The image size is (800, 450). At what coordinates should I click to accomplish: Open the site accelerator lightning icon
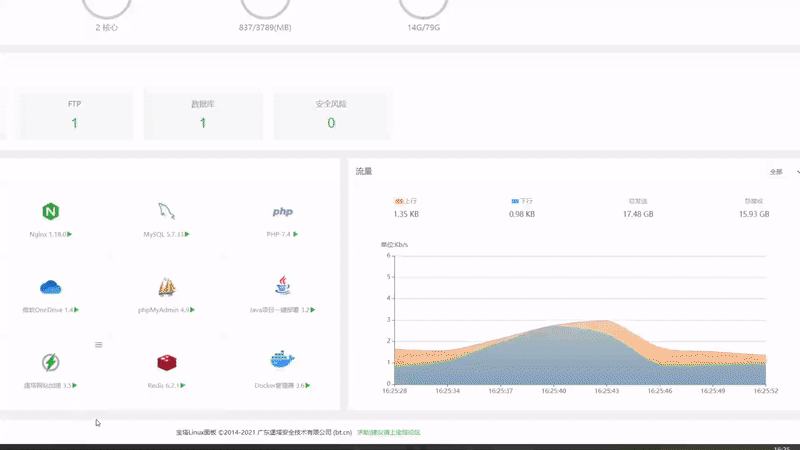(x=51, y=362)
